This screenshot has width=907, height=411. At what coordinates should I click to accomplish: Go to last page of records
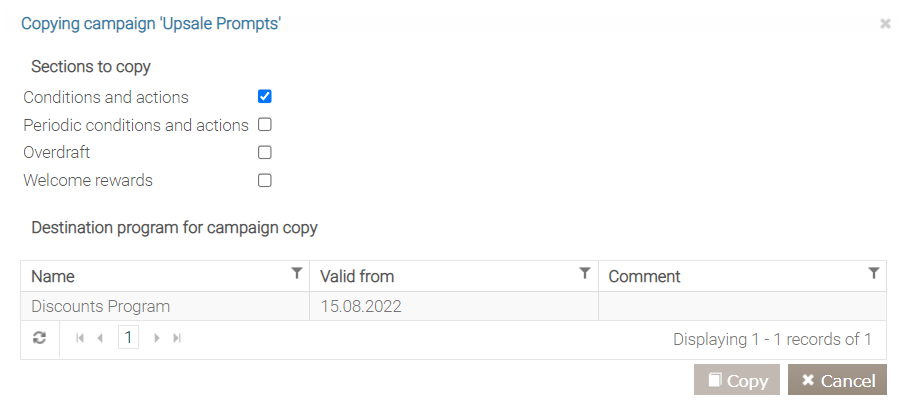[x=177, y=339]
